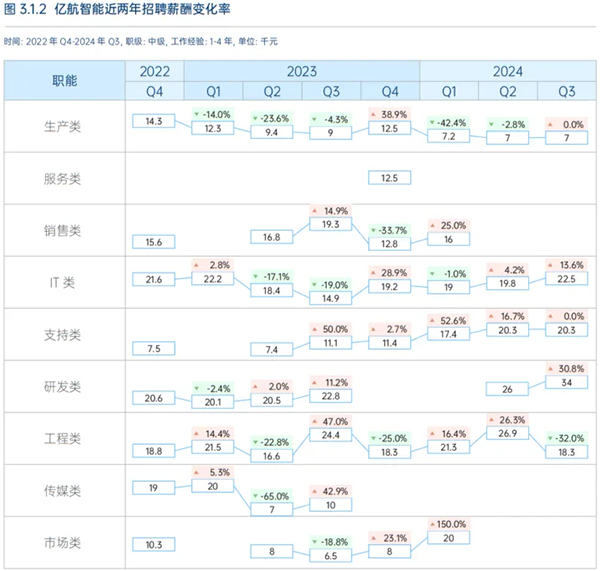Select the '生产类' row label
Image resolution: width=600 pixels, height=571 pixels.
tap(62, 127)
